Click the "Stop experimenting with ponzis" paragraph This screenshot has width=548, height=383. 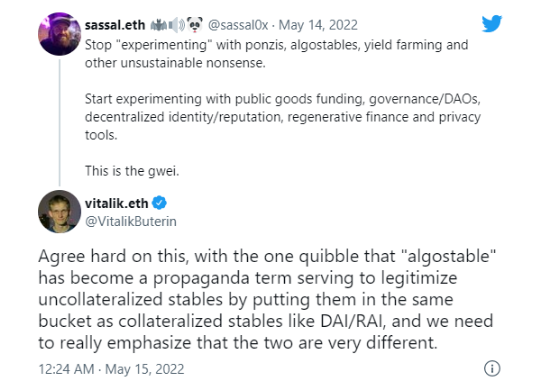pyautogui.click(x=276, y=54)
